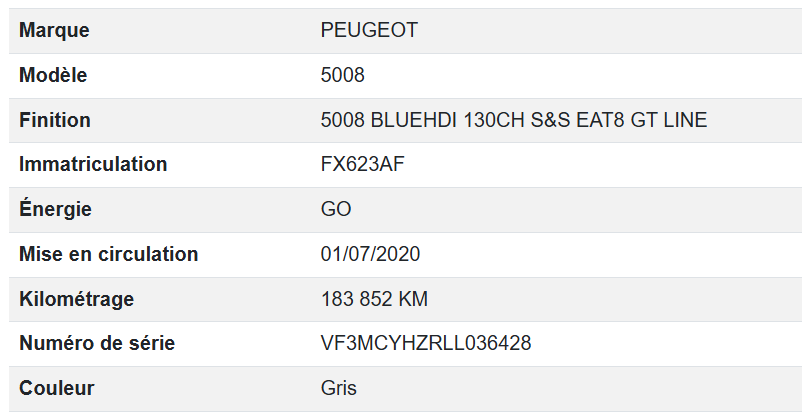Click the Numéro de série label
803x417 pixels.
[97, 344]
